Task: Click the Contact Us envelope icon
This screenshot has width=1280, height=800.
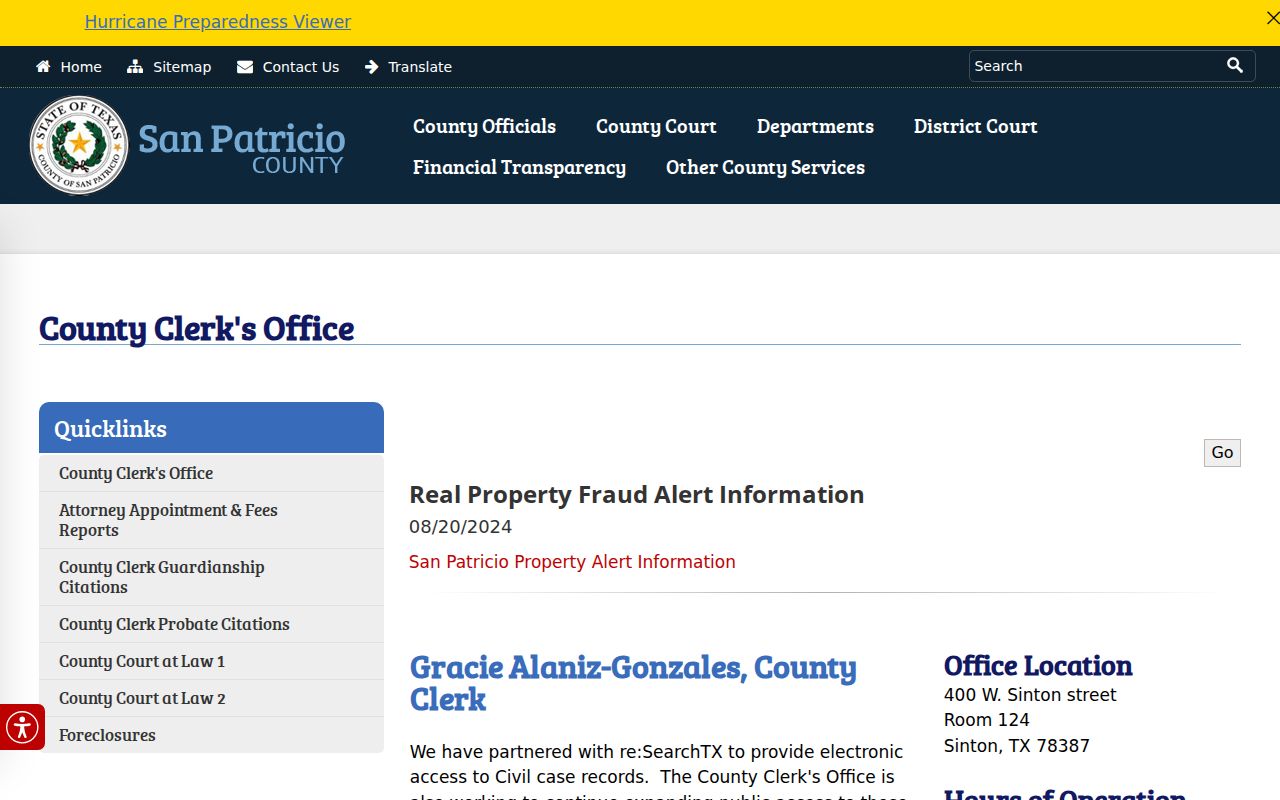Action: pos(245,67)
